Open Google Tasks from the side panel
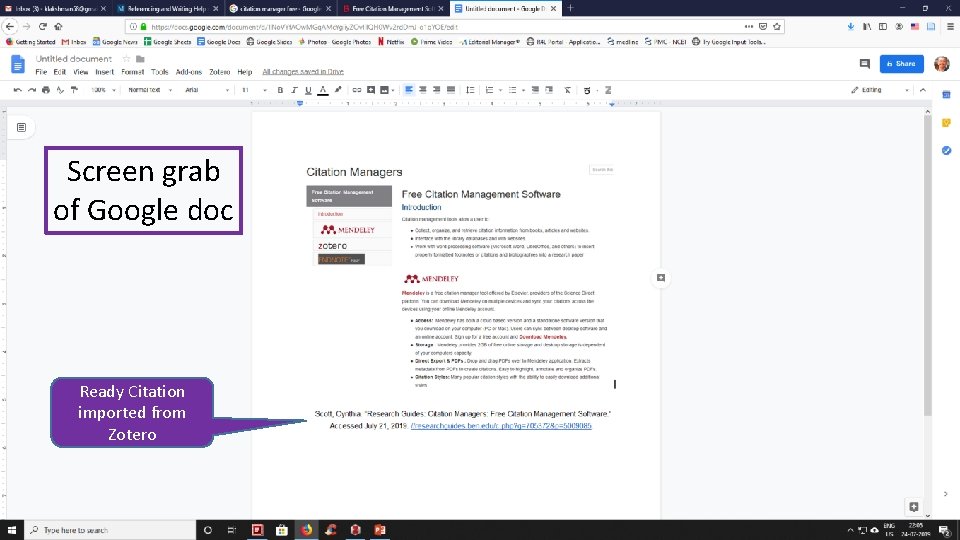This screenshot has width=960, height=540. tap(946, 150)
